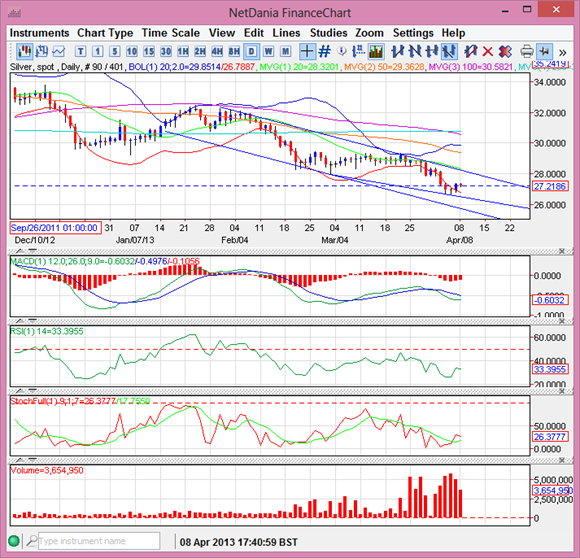Select the highlighted parallel channel line tool
This screenshot has width=580, height=558.
point(449,51)
